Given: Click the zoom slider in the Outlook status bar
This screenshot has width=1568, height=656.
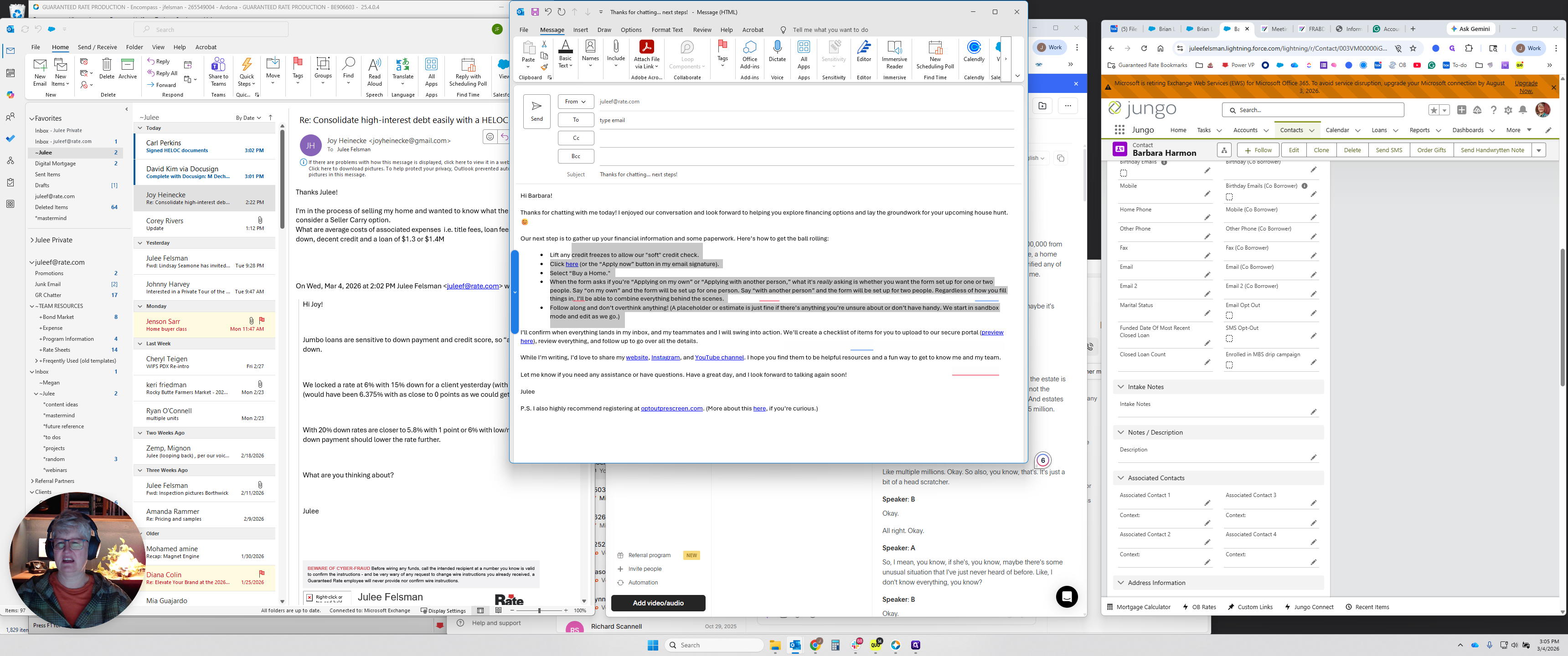Looking at the screenshot, I should pos(539,610).
